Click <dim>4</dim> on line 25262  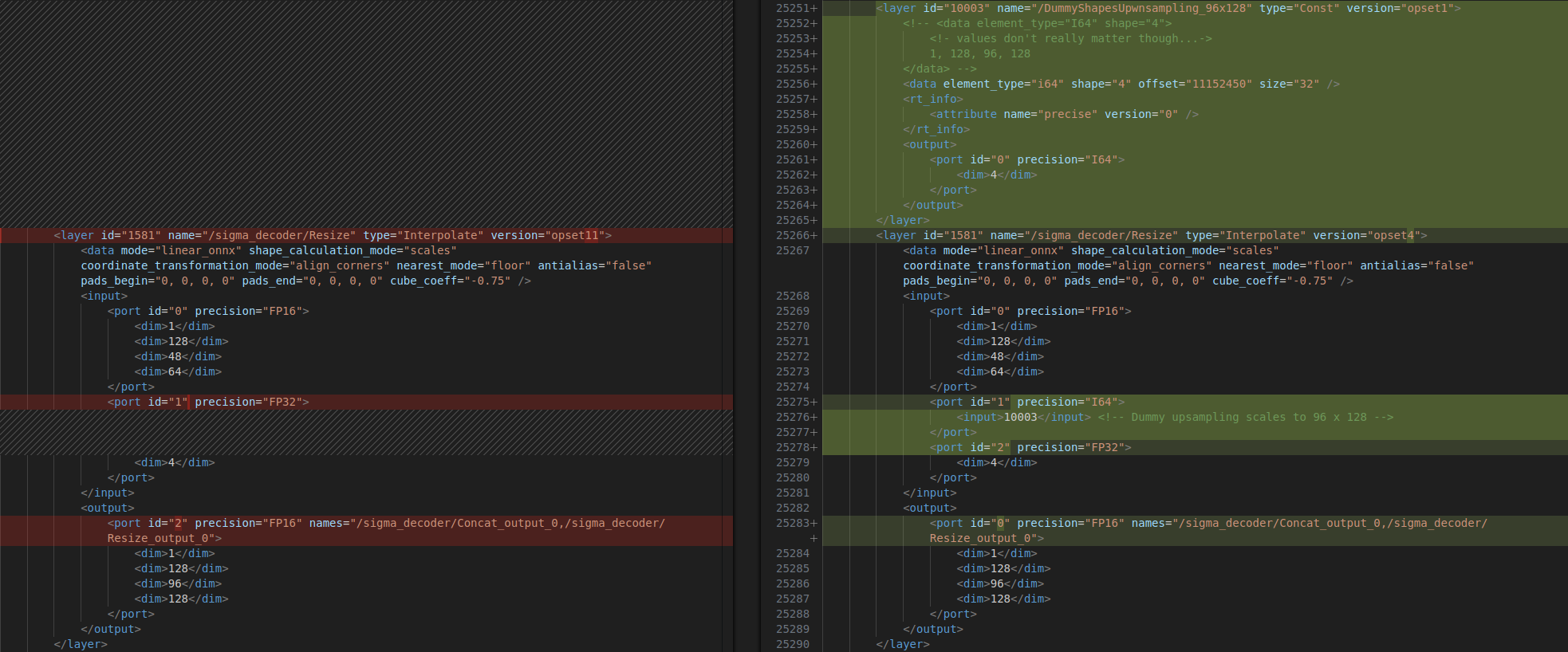coord(996,175)
